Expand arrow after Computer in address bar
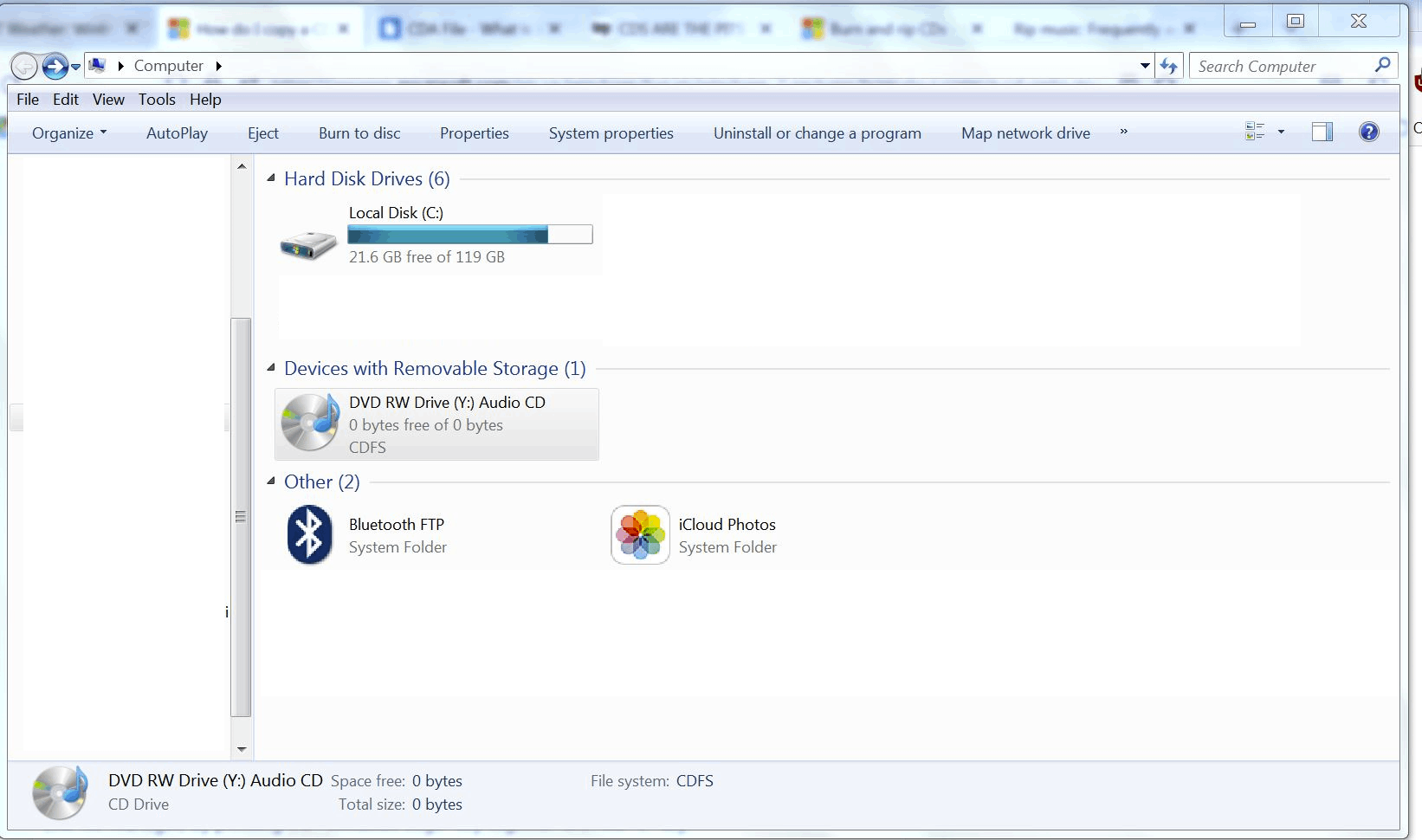Screen dimensions: 1422x840 pyautogui.click(x=218, y=66)
